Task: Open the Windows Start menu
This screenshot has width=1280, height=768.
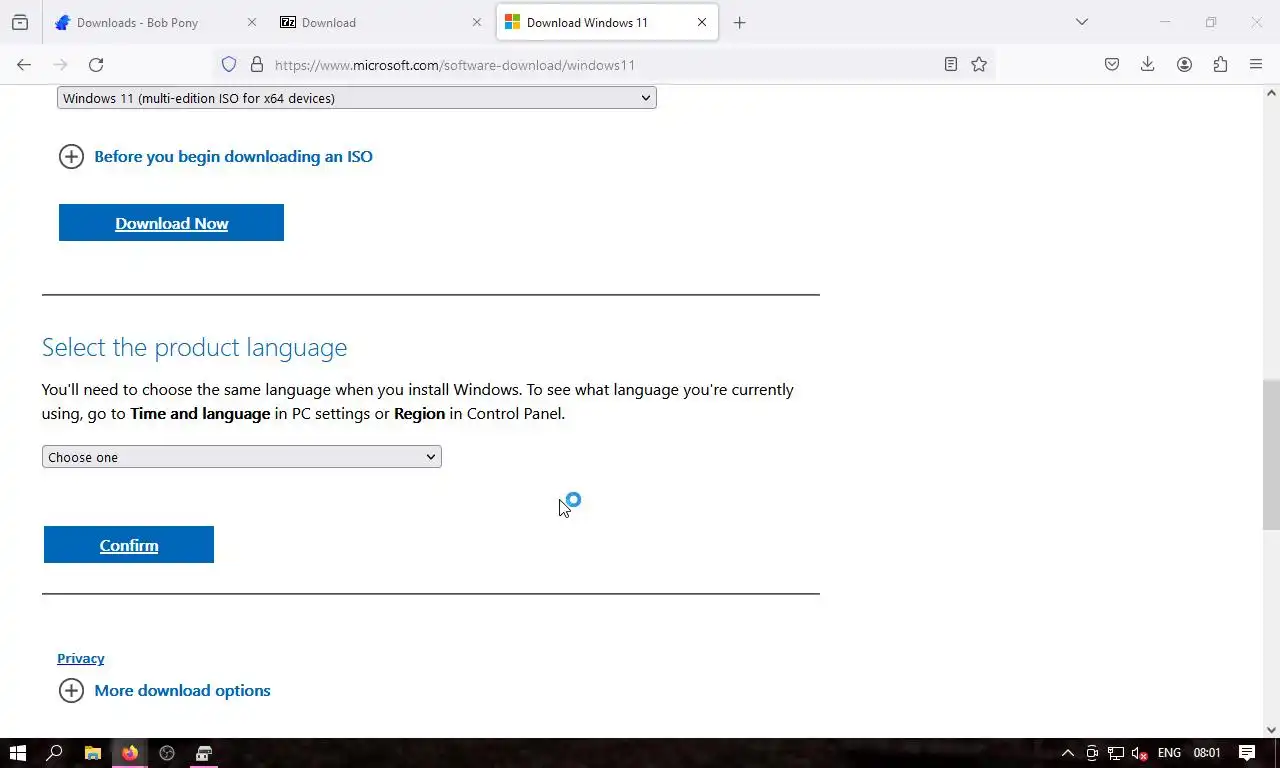Action: [17, 753]
